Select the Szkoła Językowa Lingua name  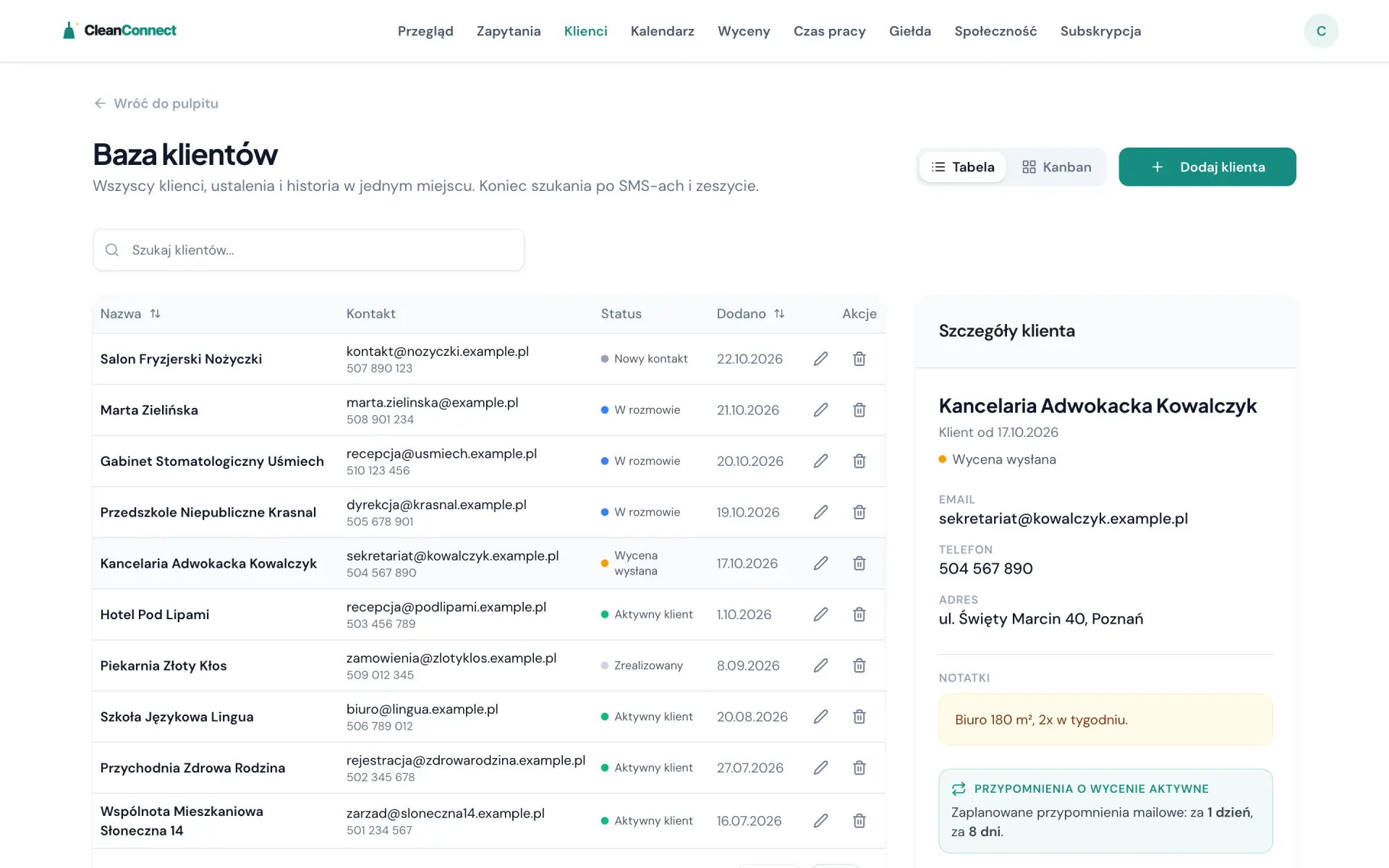pyautogui.click(x=177, y=717)
